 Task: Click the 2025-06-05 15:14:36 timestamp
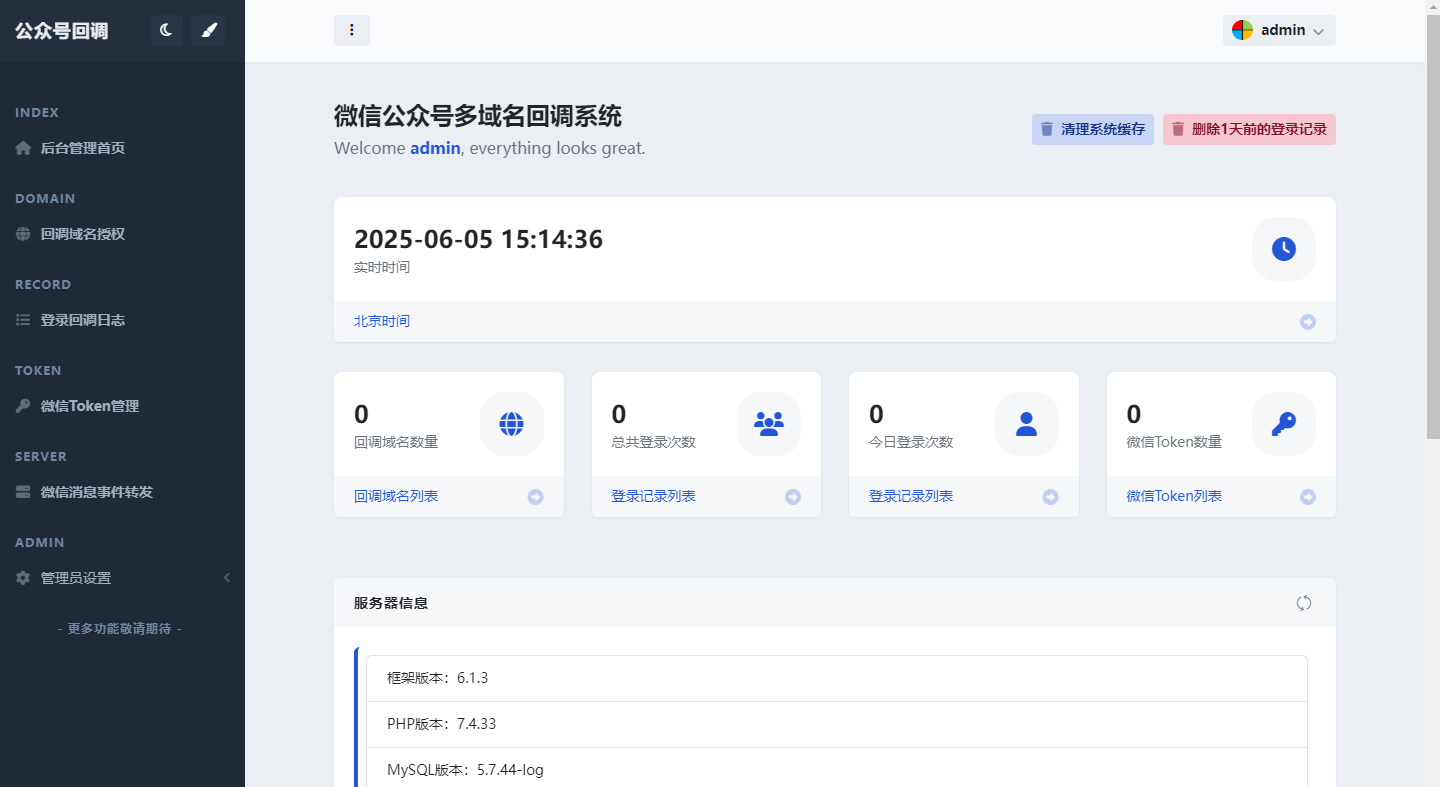pyautogui.click(x=479, y=240)
